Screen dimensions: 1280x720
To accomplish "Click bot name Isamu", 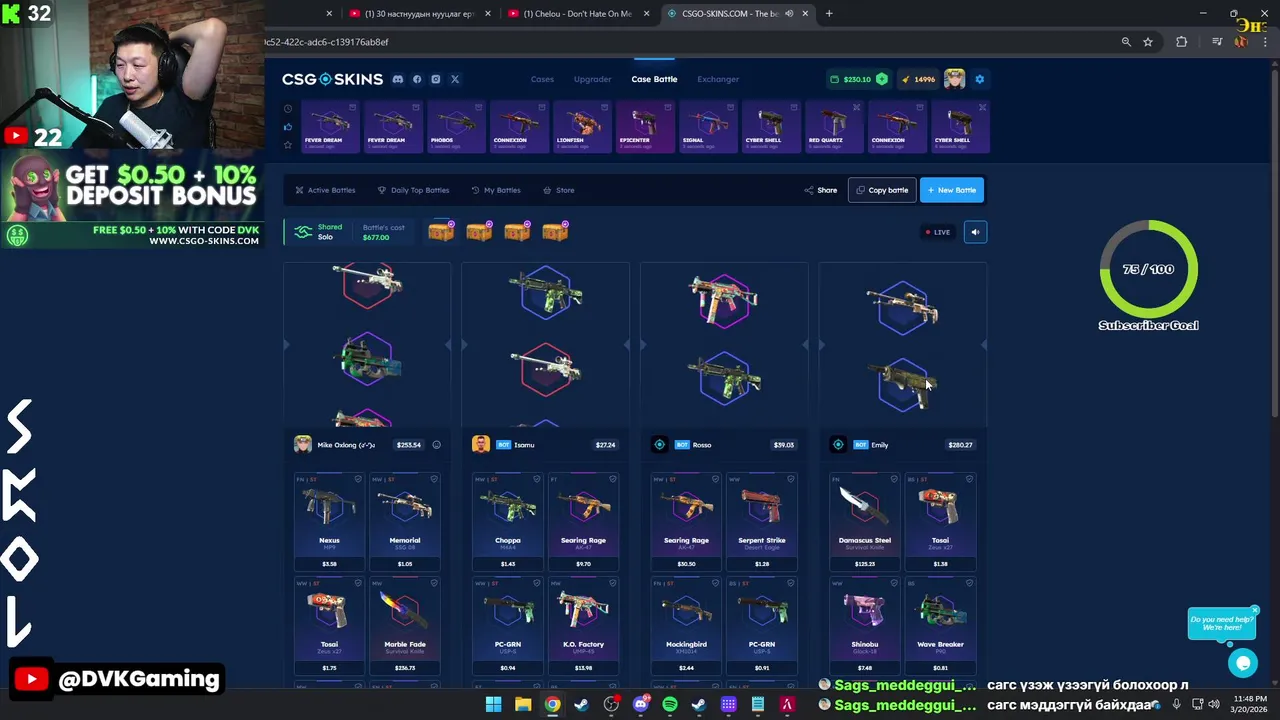I will (524, 445).
